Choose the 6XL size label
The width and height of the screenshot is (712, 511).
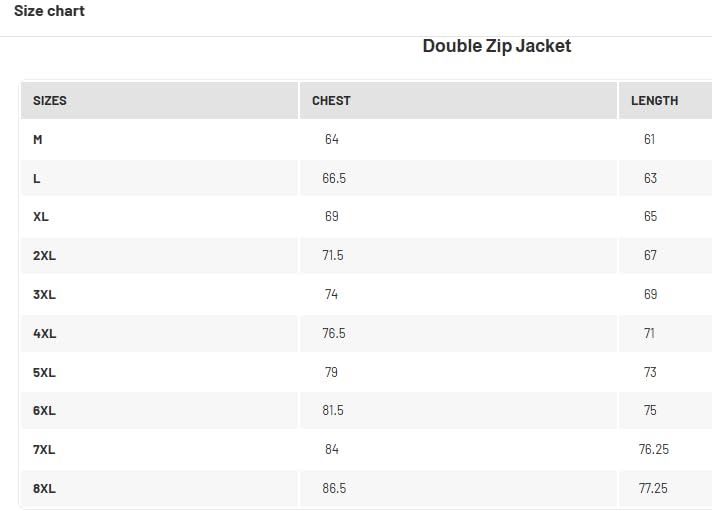click(x=44, y=411)
